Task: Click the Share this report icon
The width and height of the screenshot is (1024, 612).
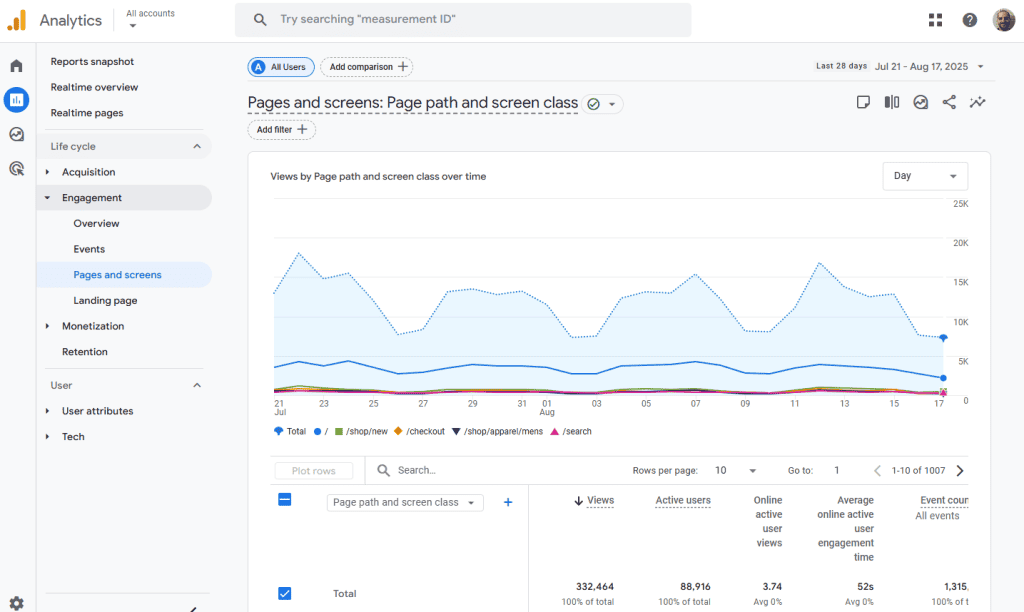Action: pyautogui.click(x=949, y=102)
